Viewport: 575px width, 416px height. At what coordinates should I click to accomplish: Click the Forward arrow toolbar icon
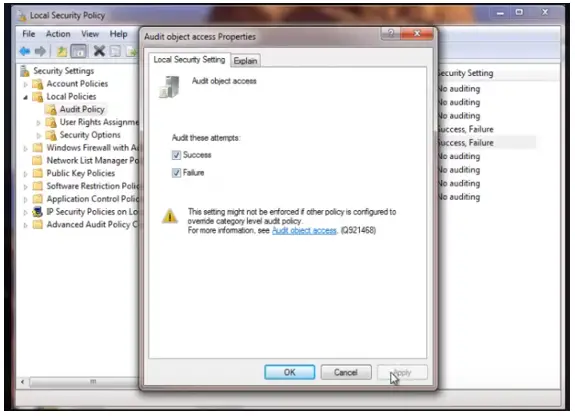pyautogui.click(x=40, y=51)
